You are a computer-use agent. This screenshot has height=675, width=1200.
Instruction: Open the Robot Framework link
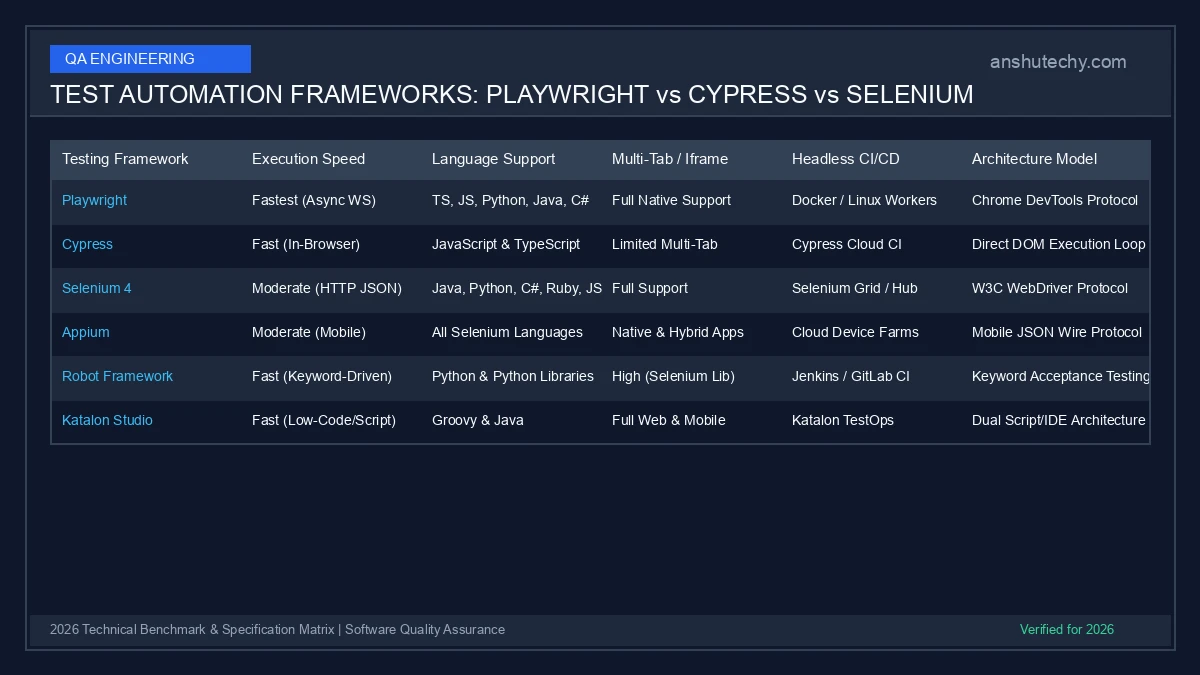point(117,376)
